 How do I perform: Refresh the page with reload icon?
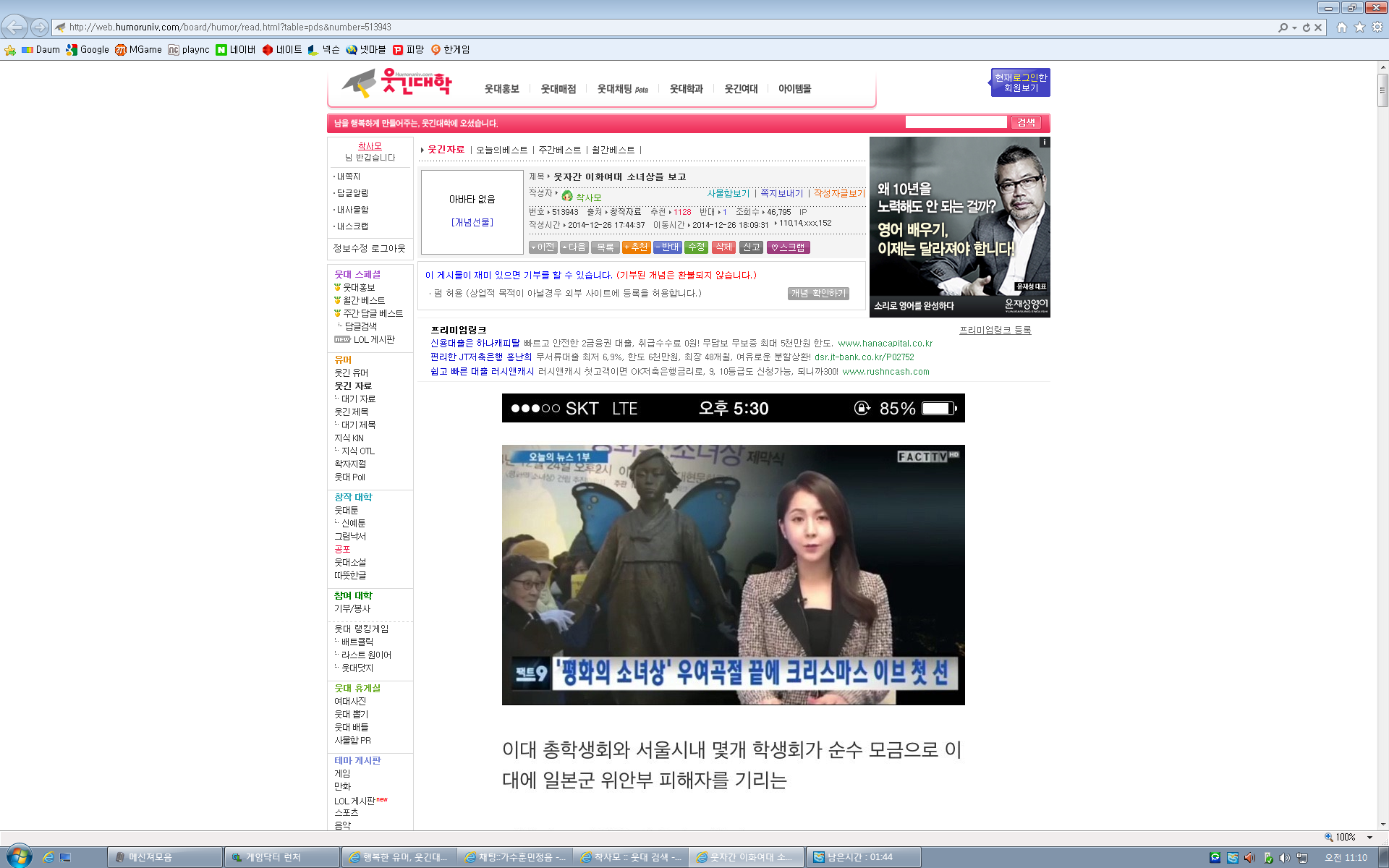click(1307, 27)
